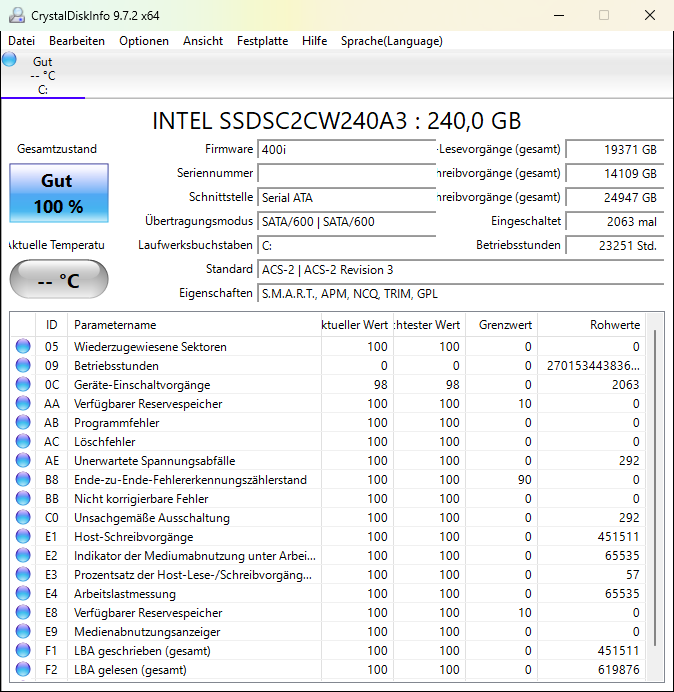Click the -- °C temperature button
674x692 pixels.
[59, 279]
